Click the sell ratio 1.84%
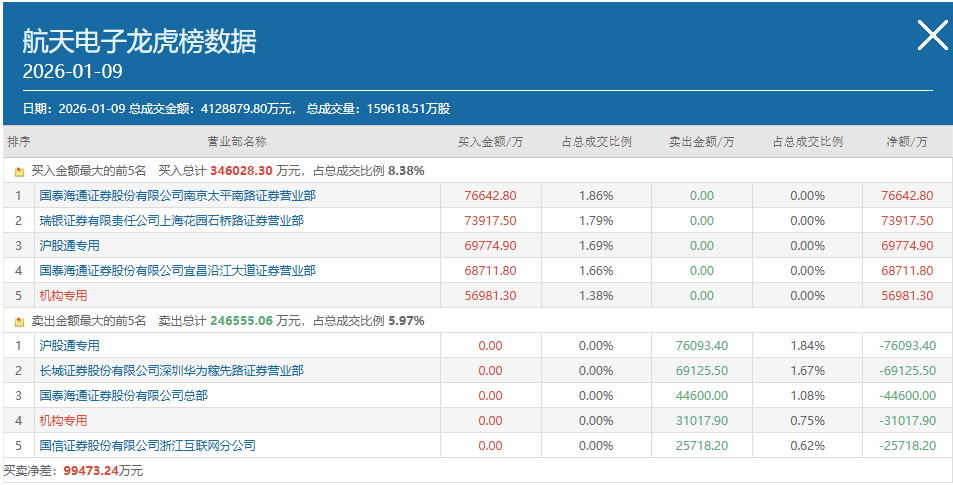953x485 pixels. [x=807, y=345]
